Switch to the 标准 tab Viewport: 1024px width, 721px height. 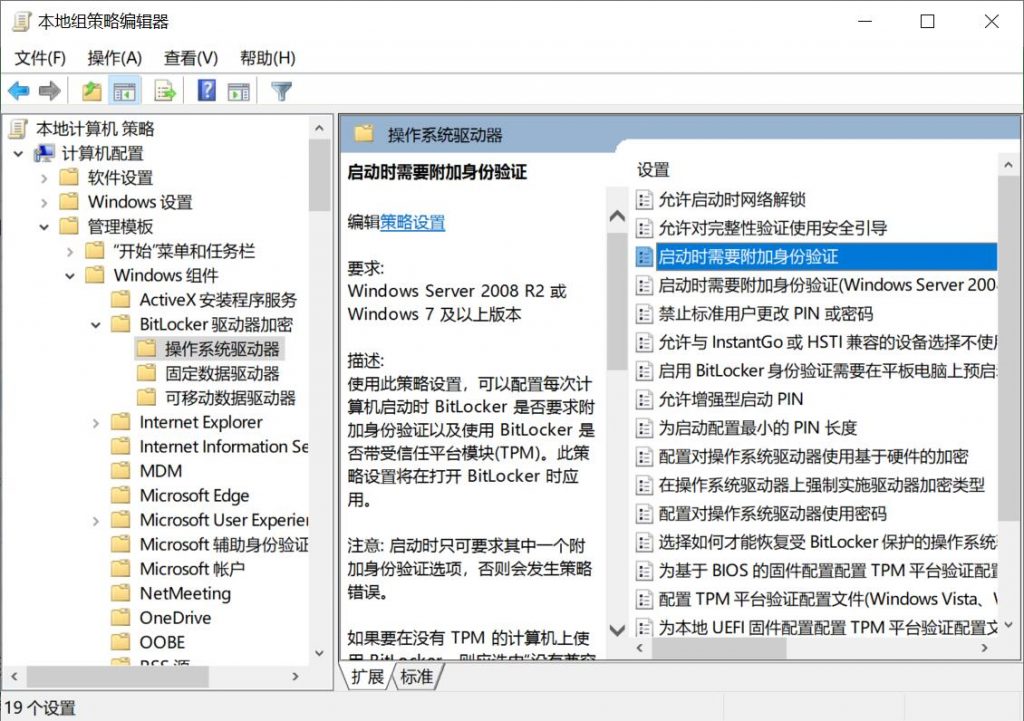click(417, 677)
